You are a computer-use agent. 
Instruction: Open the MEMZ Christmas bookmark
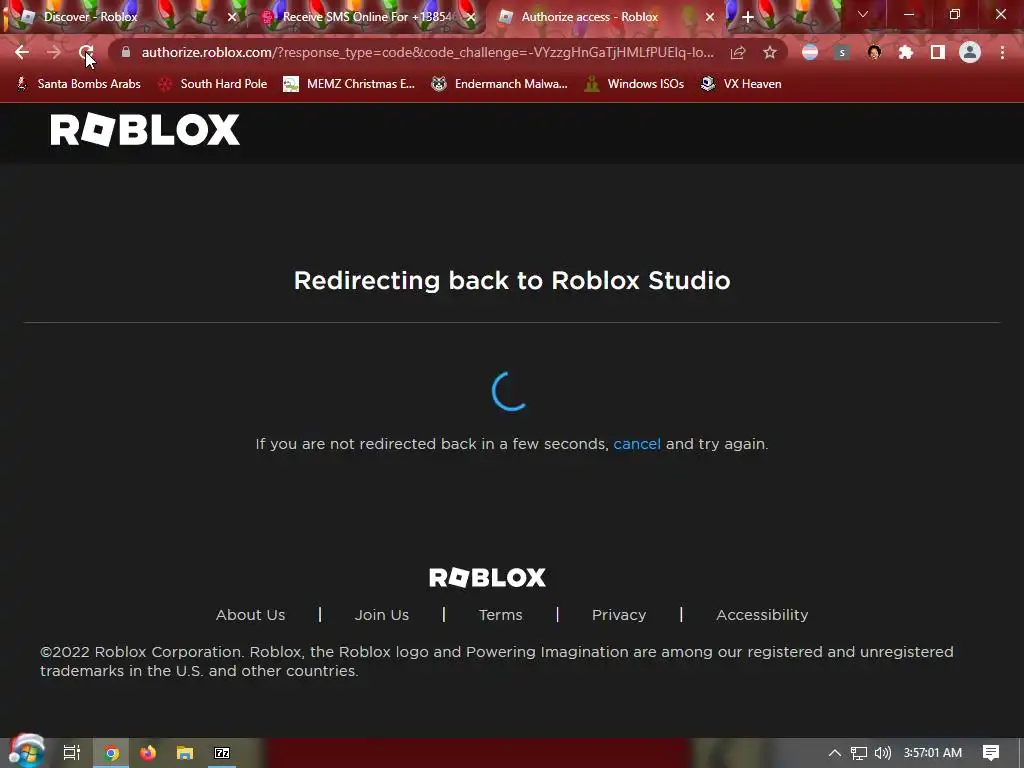349,84
